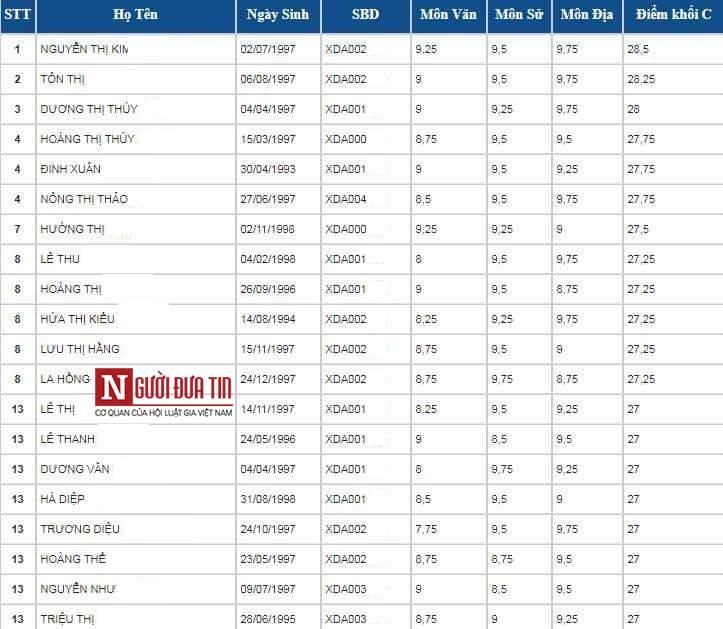Click the Ngày Sinh column header
The width and height of the screenshot is (723, 629).
[278, 16]
